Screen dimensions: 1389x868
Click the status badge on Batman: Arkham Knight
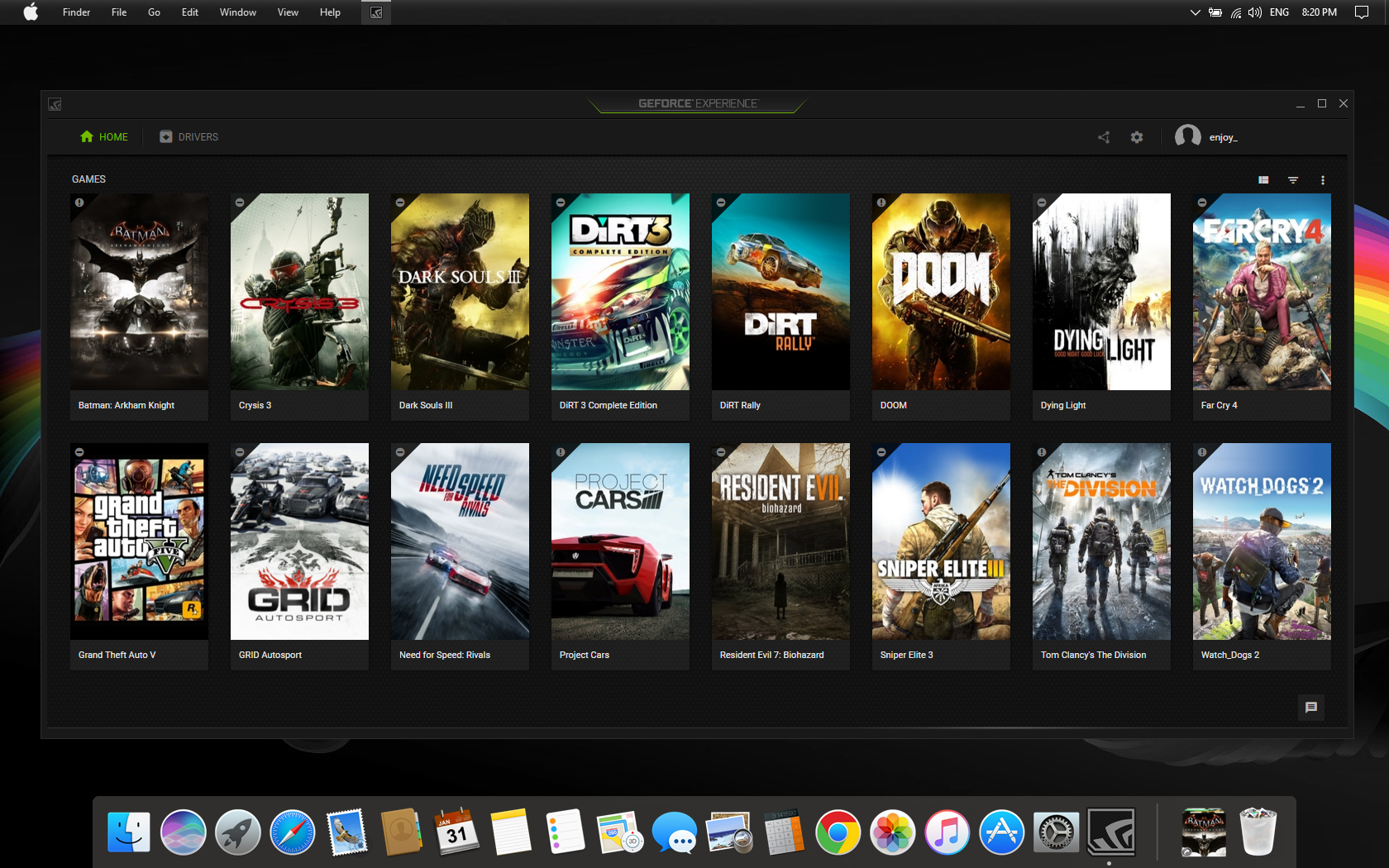pyautogui.click(x=79, y=203)
